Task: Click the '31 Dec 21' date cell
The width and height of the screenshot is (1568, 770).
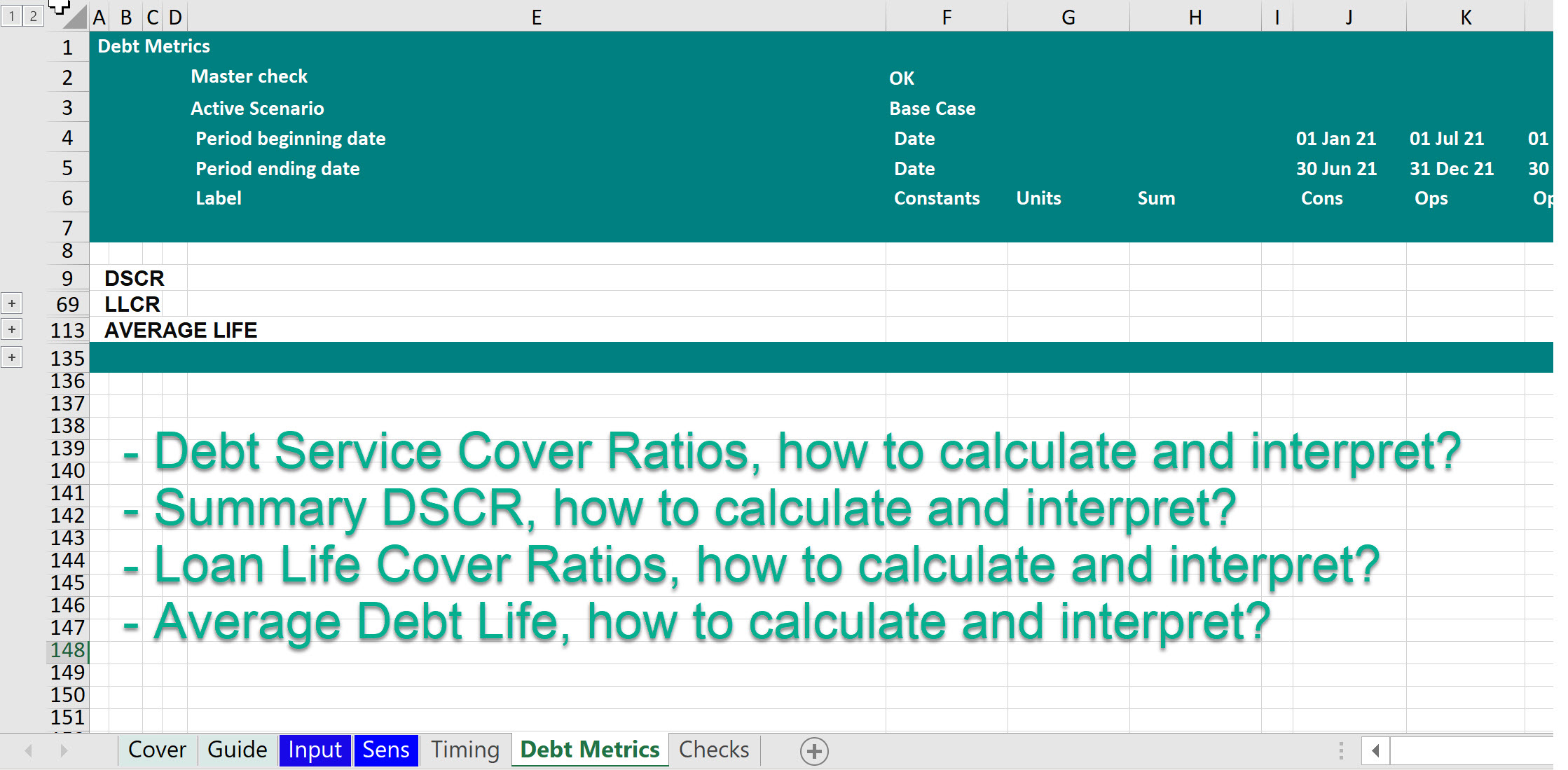Action: [x=1452, y=169]
